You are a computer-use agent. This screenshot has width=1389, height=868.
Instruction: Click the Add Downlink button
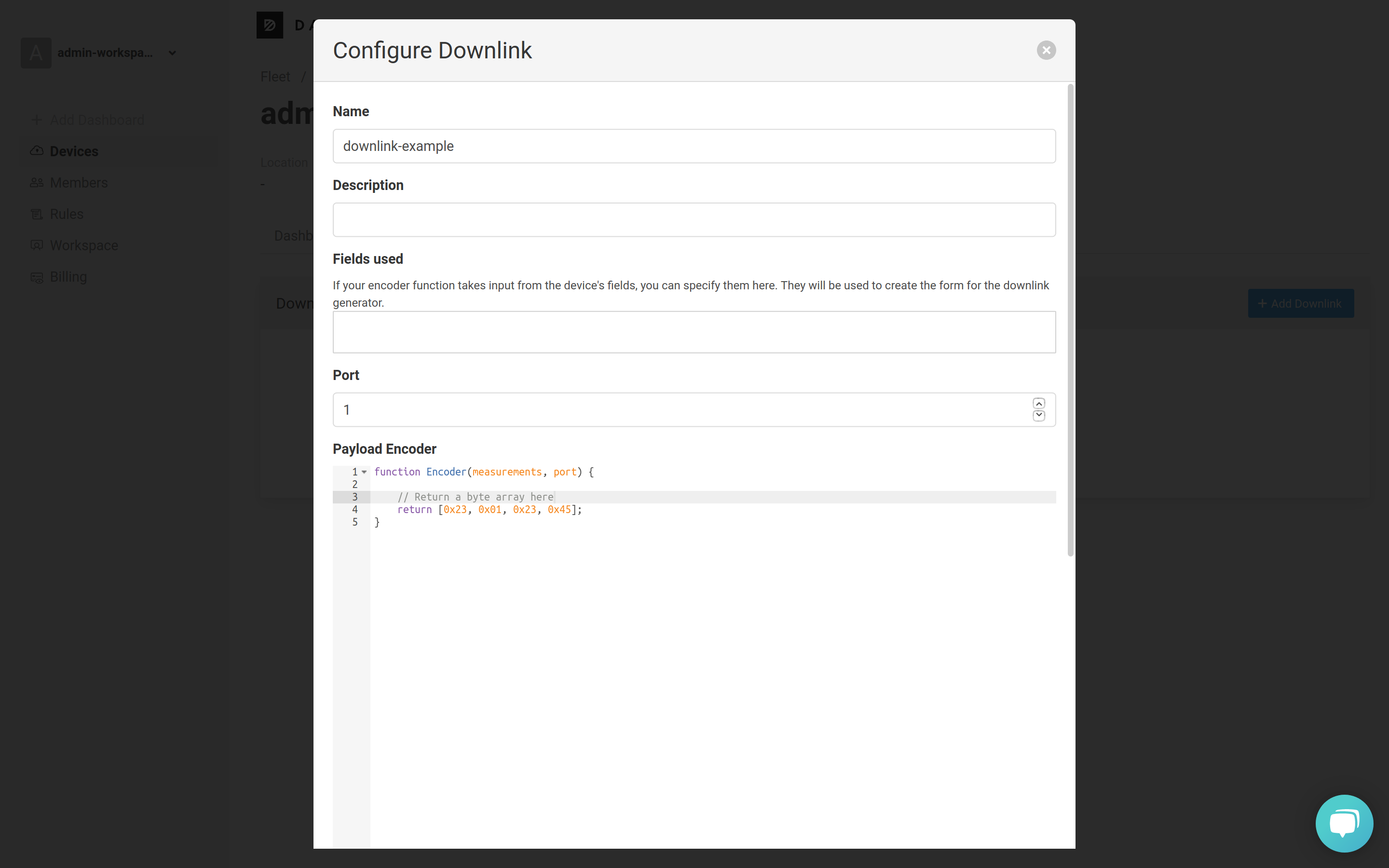pyautogui.click(x=1301, y=304)
